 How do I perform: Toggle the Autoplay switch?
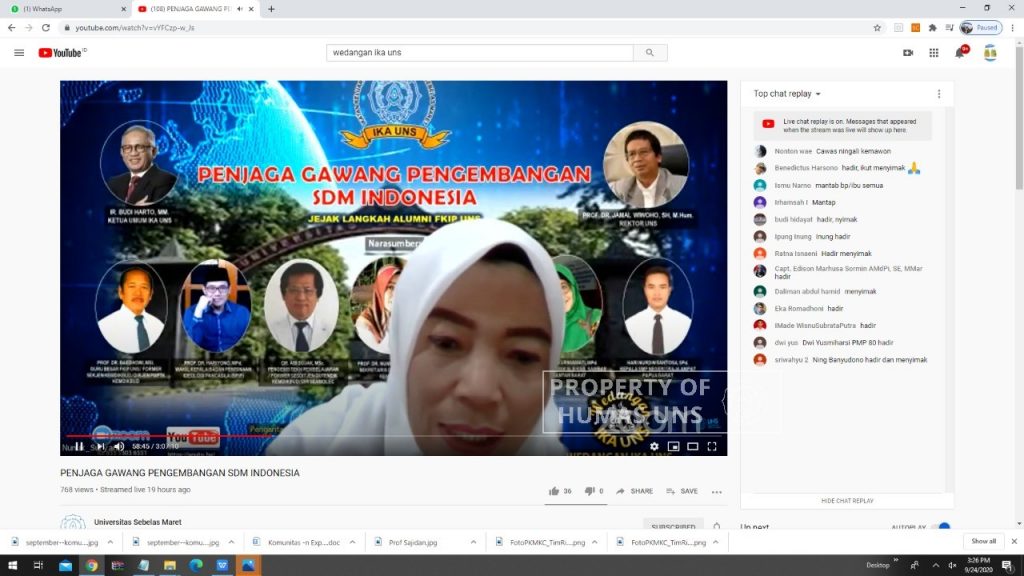point(942,526)
